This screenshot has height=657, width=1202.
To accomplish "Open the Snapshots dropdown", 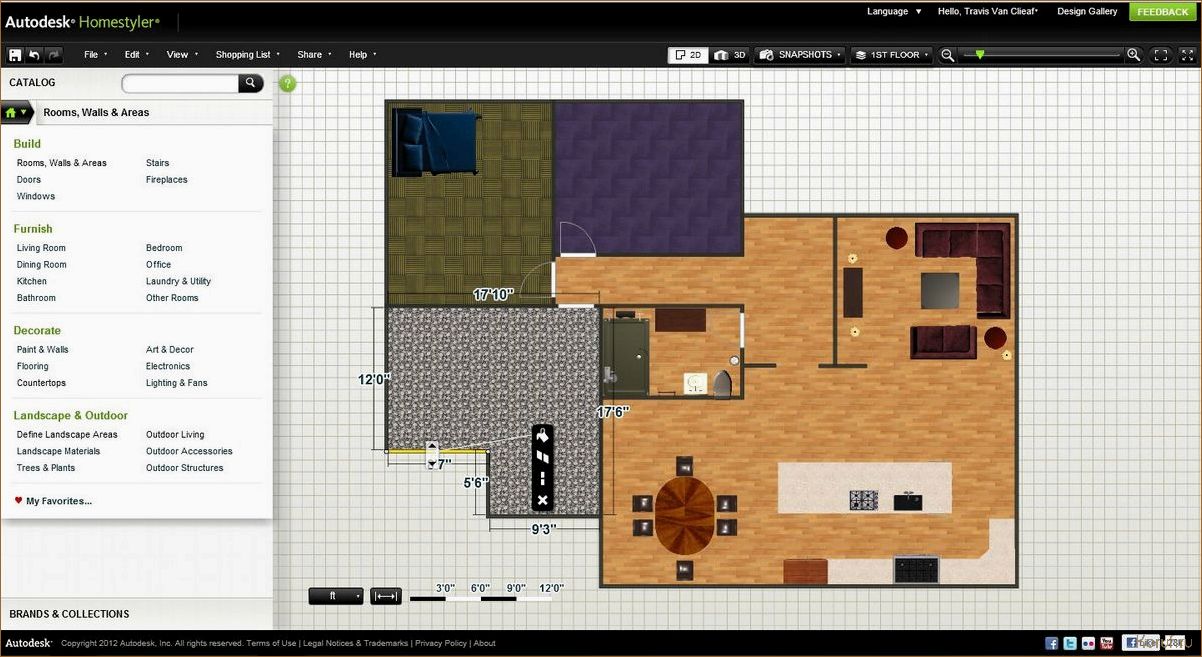I will [799, 55].
